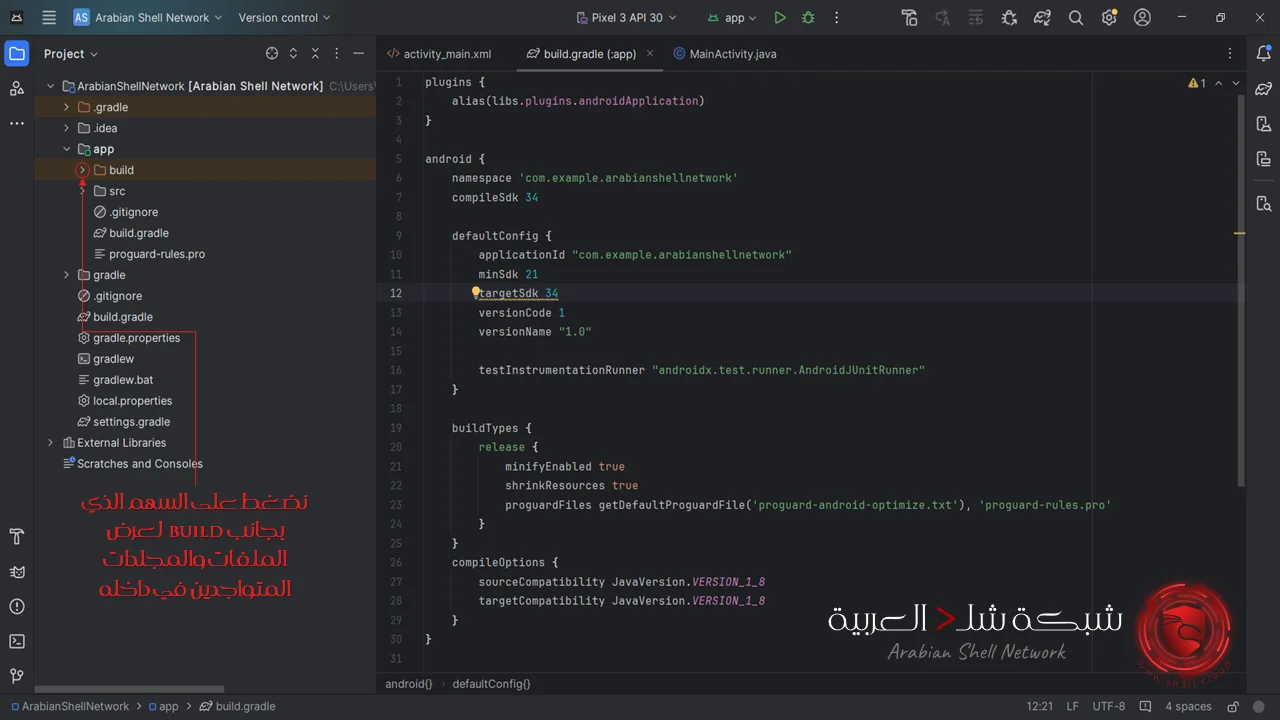Screen dimensions: 1280x720
Task: Click the editor vertical scrollbar
Action: pos(1241,290)
